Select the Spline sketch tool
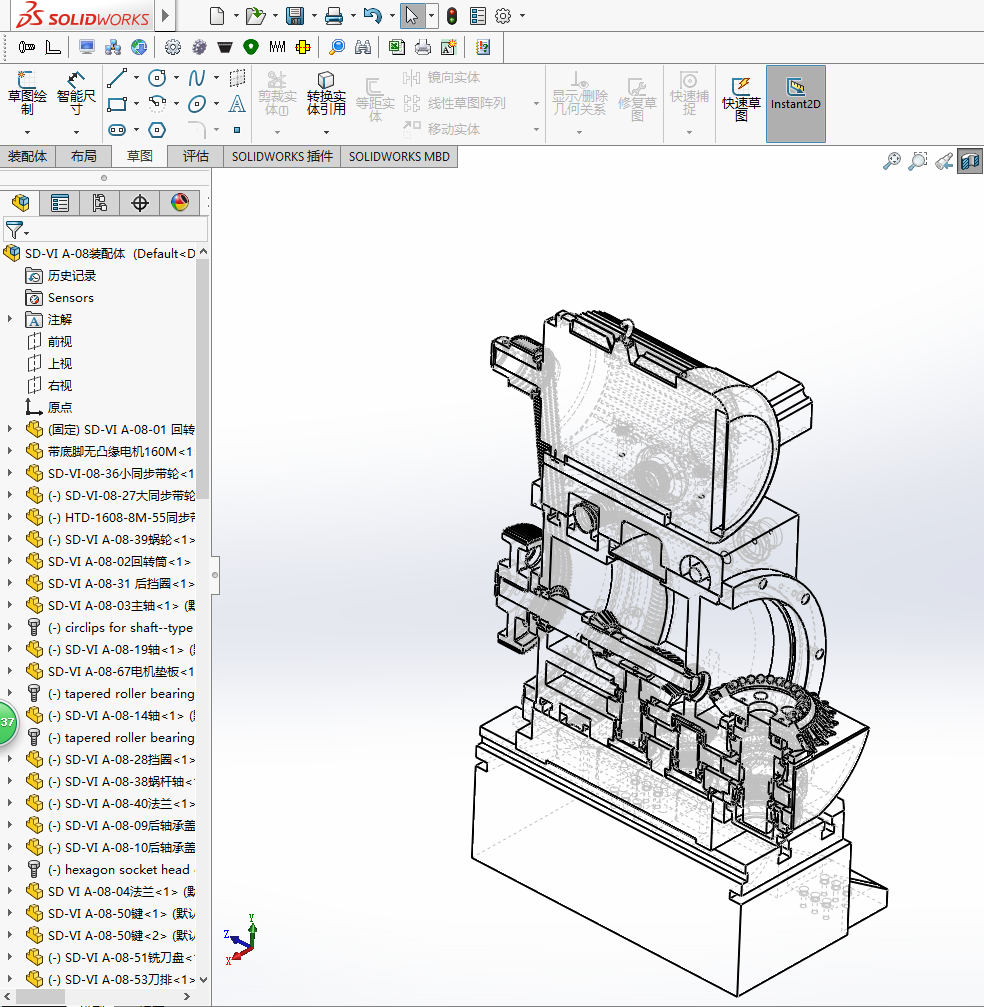Viewport: 984px width, 1007px height. pyautogui.click(x=197, y=78)
